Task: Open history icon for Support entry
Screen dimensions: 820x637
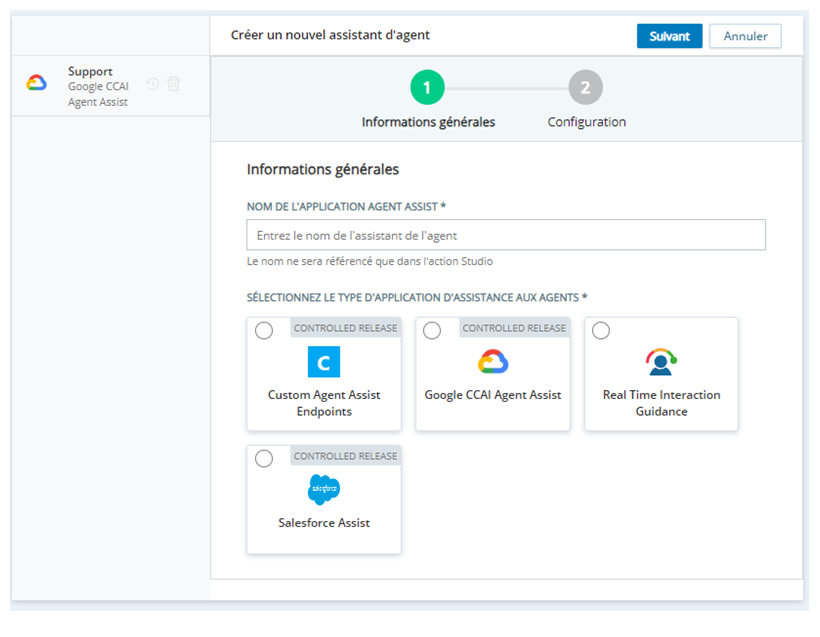Action: [153, 84]
